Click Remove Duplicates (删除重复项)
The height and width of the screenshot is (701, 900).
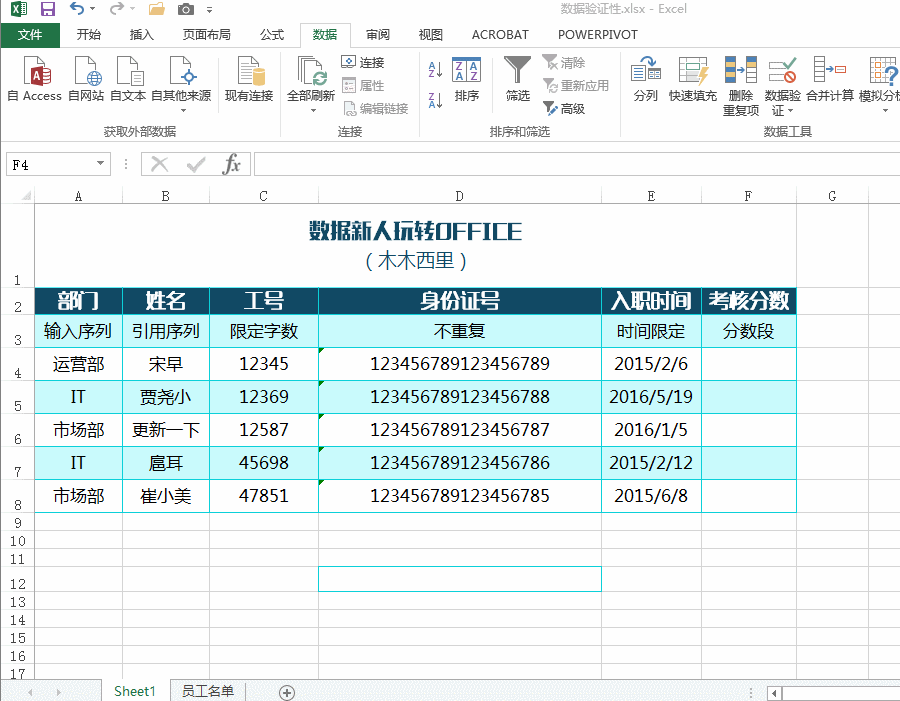[740, 86]
